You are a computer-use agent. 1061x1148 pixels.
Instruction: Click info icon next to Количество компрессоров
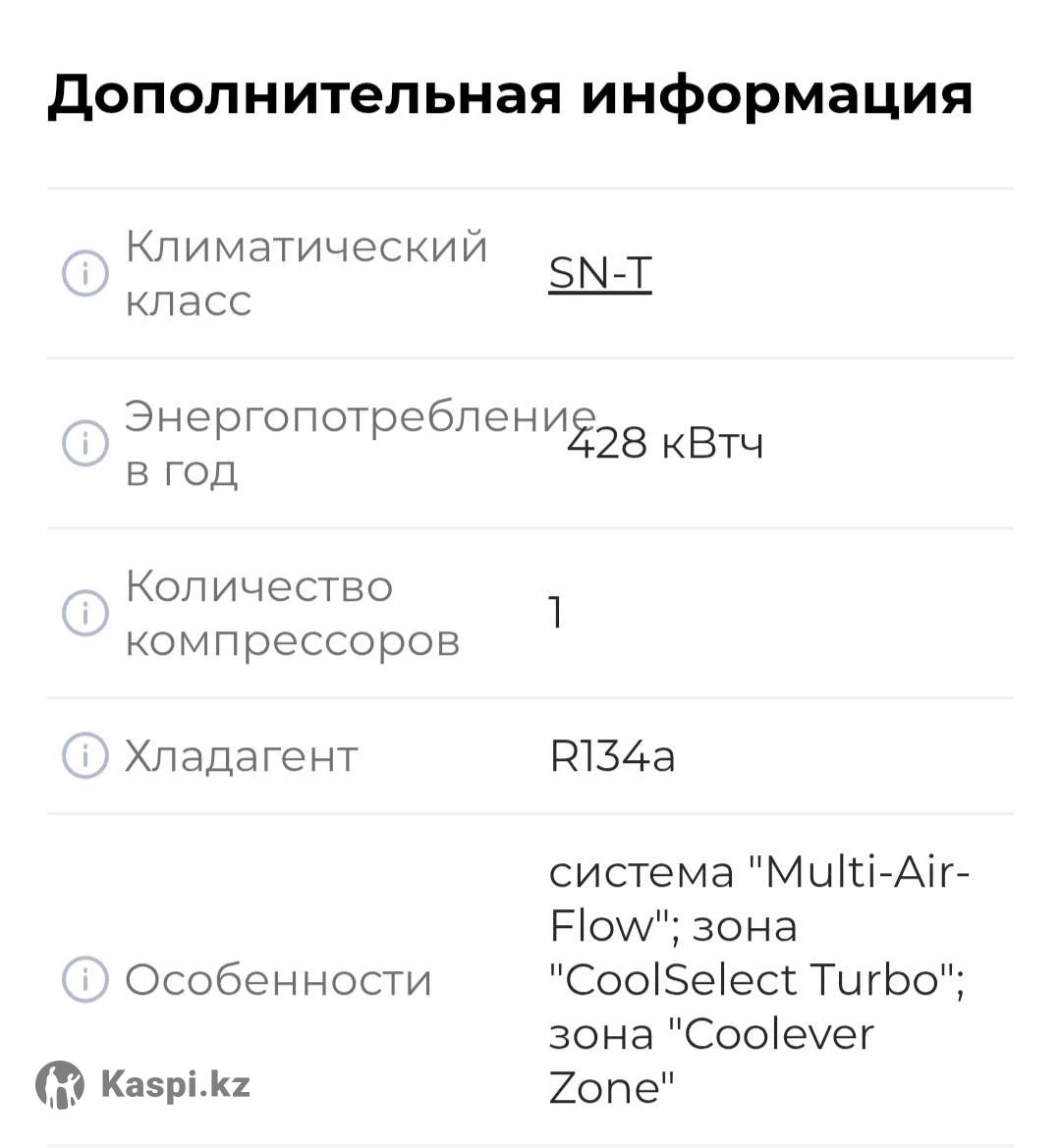click(85, 613)
